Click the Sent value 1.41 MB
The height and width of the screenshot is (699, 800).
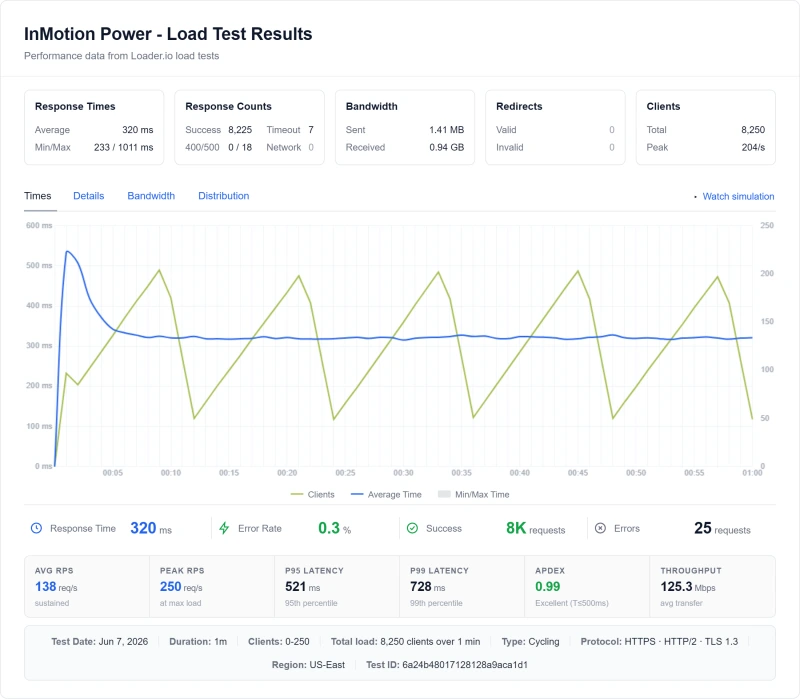pos(446,130)
